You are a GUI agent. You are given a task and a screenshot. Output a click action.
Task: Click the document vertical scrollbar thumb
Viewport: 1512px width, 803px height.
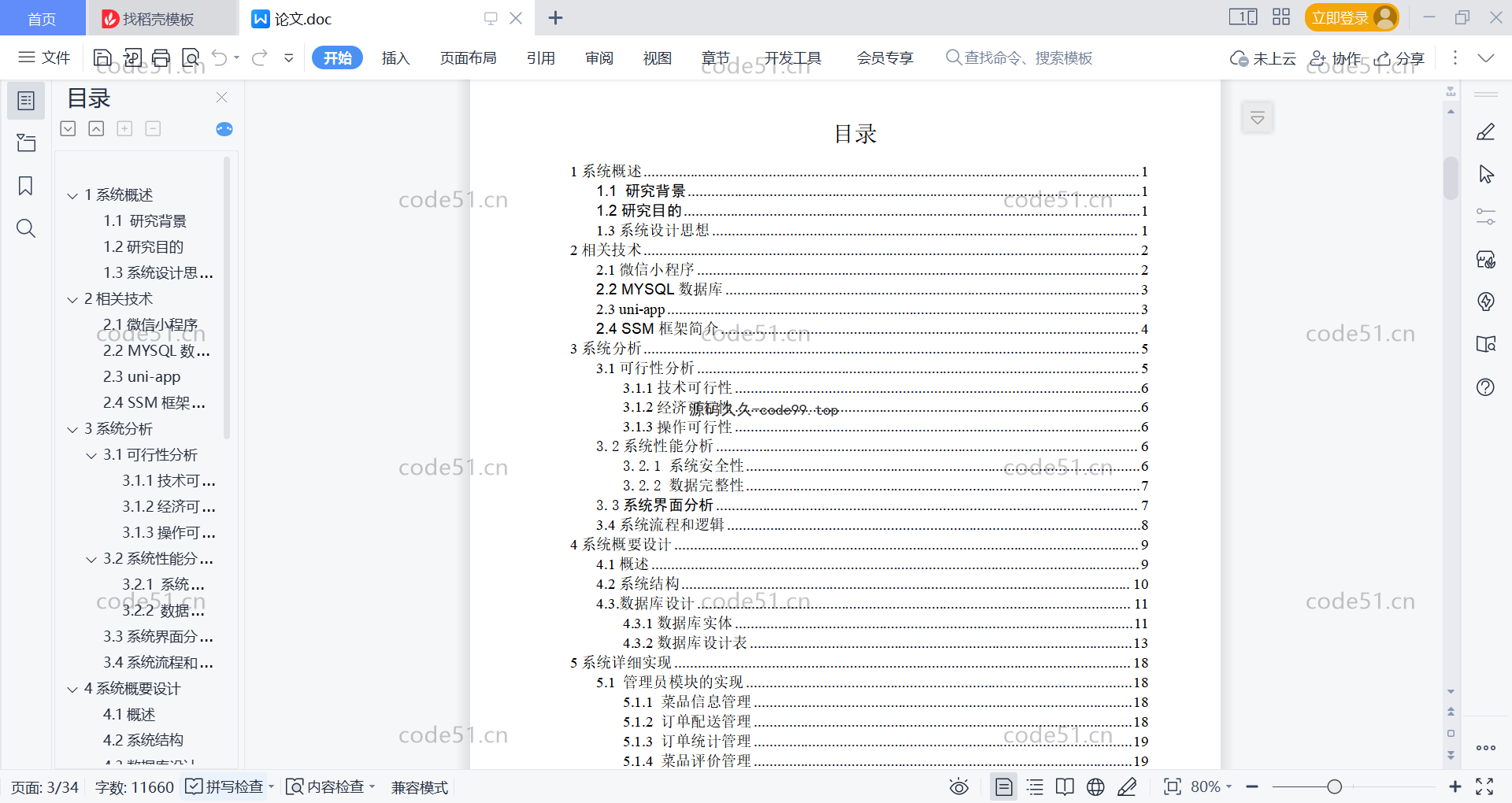pos(1451,178)
